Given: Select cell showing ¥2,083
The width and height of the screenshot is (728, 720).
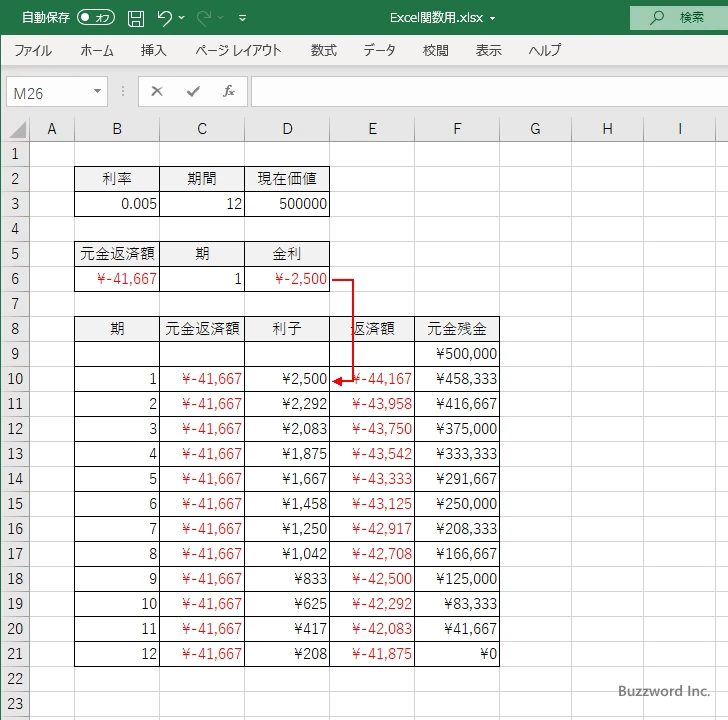Looking at the screenshot, I should click(287, 429).
